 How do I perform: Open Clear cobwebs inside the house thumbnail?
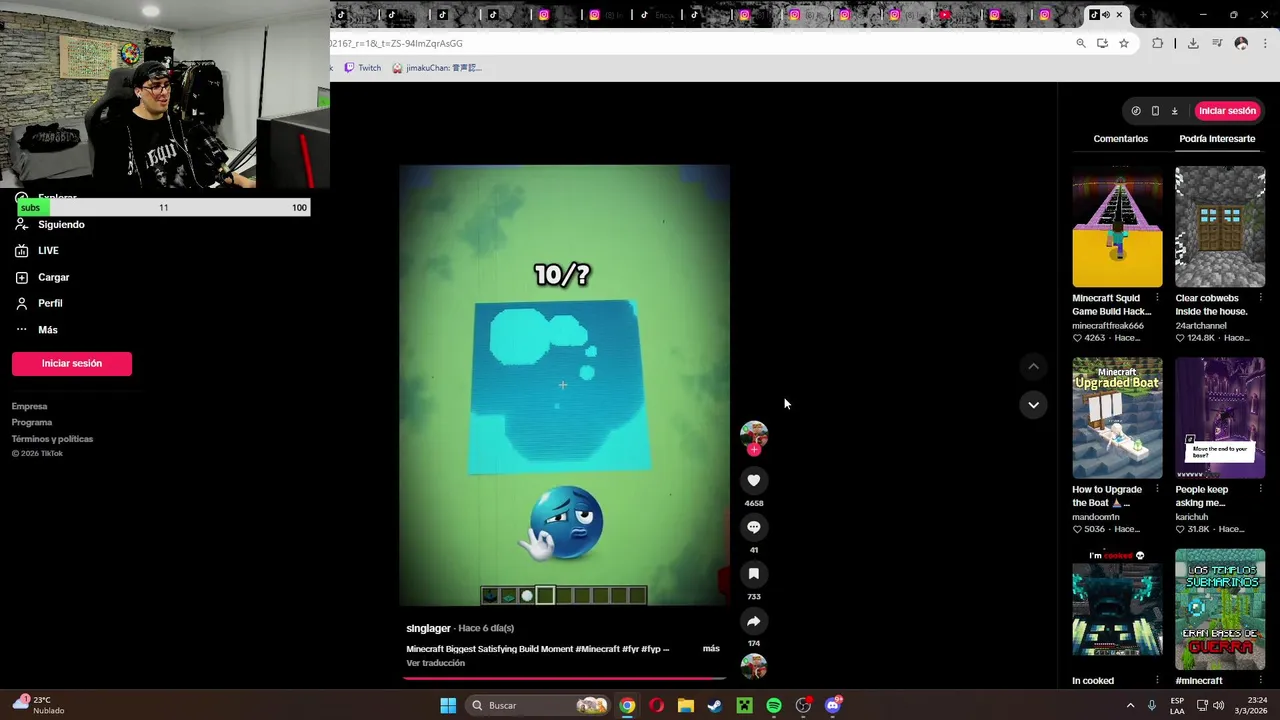click(1220, 227)
